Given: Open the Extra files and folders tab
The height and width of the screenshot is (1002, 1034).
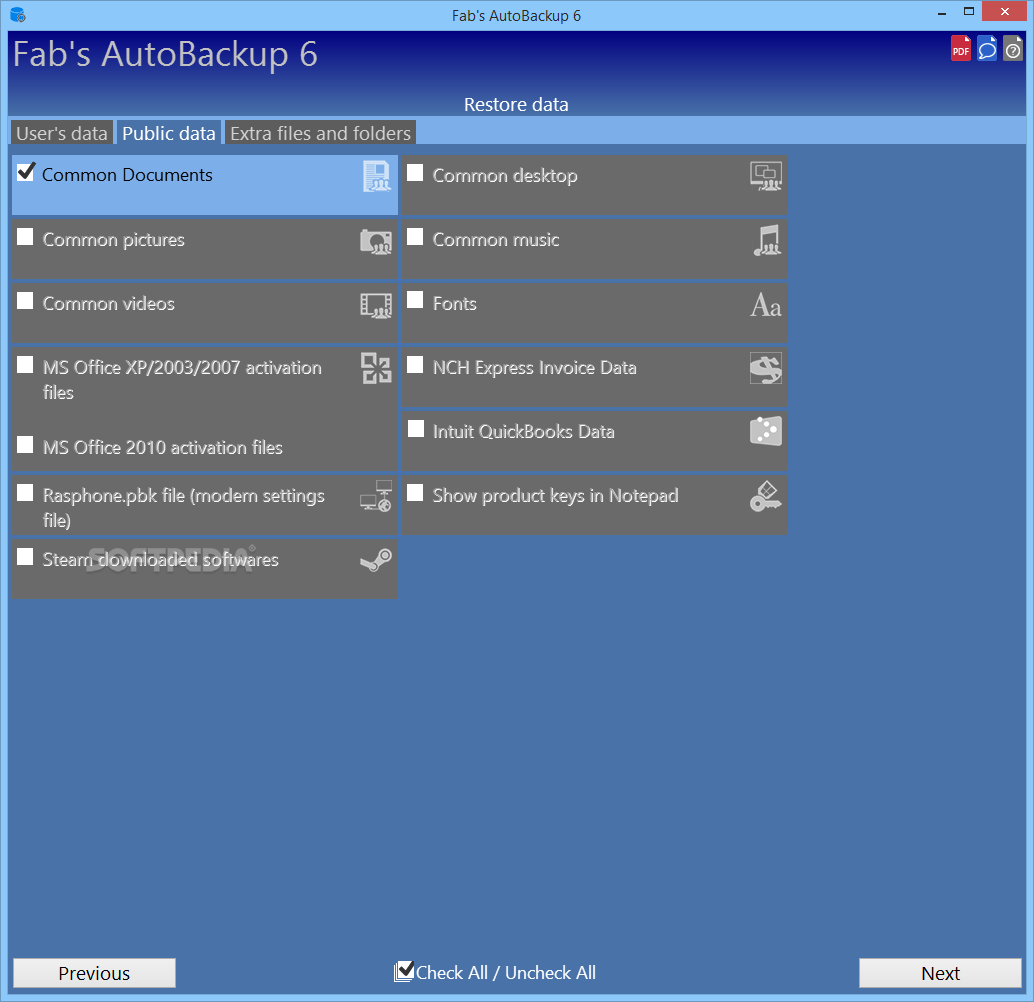Looking at the screenshot, I should (320, 133).
